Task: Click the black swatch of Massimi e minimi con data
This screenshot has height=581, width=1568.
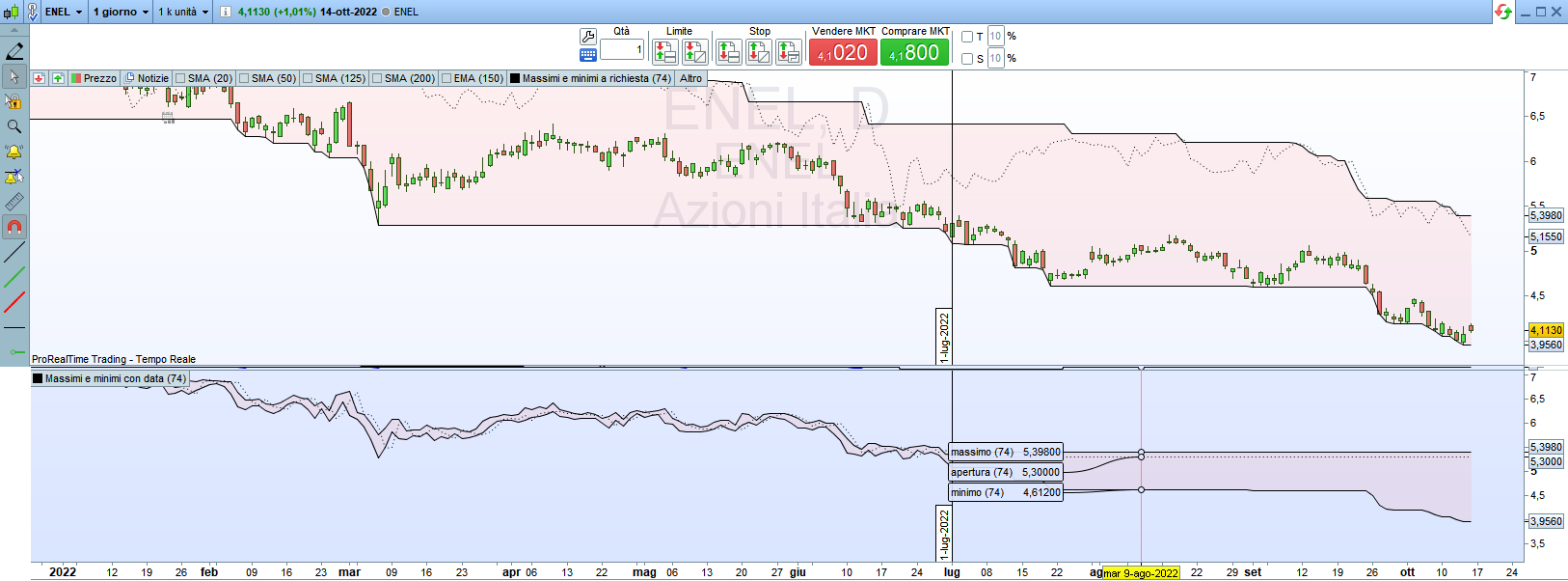Action: 38,378
